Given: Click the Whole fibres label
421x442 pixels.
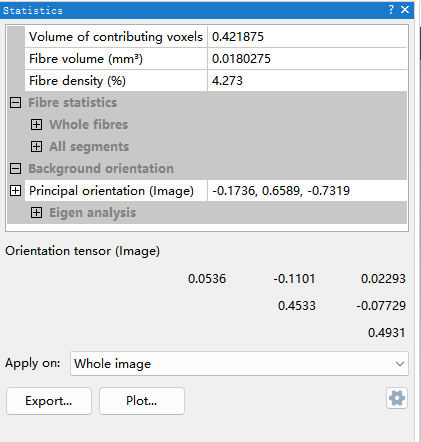Looking at the screenshot, I should (89, 124).
